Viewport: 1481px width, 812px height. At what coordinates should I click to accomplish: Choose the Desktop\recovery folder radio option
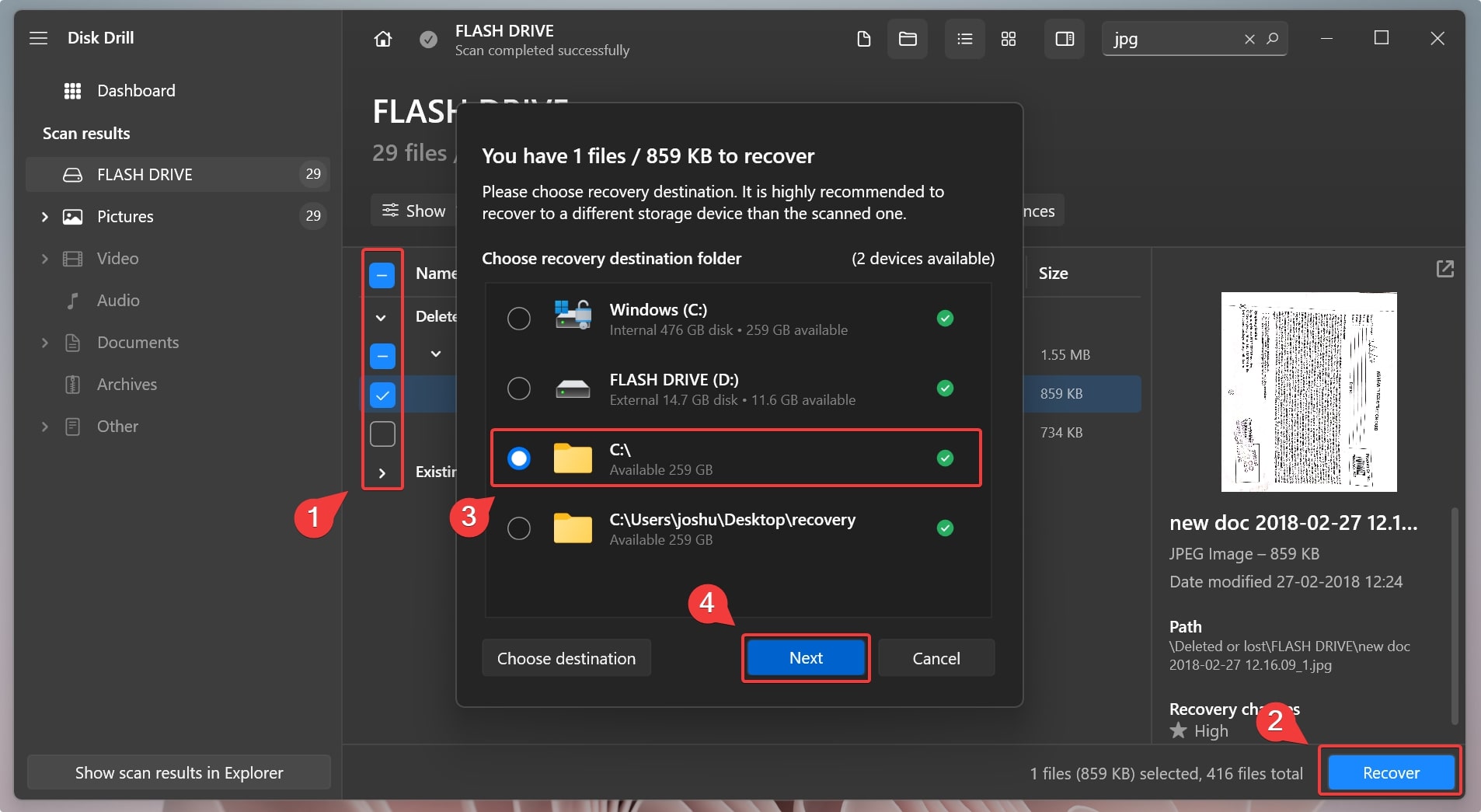point(519,528)
